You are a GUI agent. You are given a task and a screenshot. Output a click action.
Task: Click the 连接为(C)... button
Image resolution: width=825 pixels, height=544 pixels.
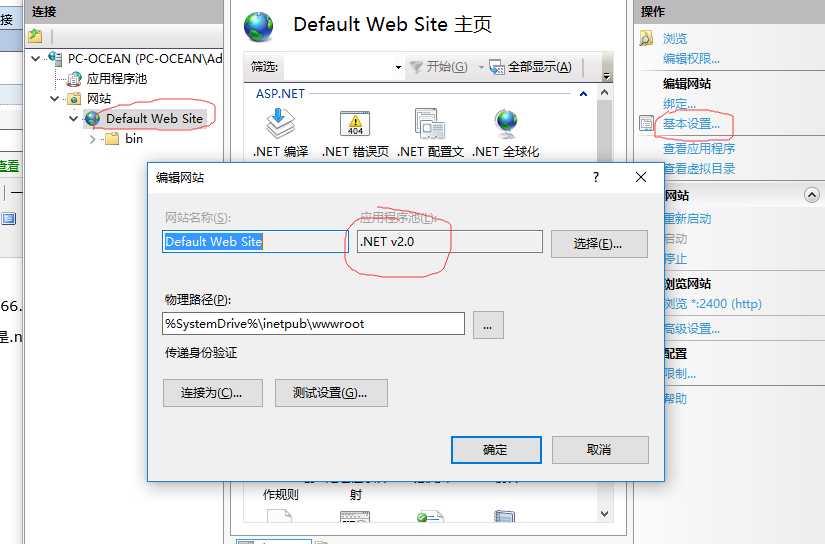(x=213, y=393)
